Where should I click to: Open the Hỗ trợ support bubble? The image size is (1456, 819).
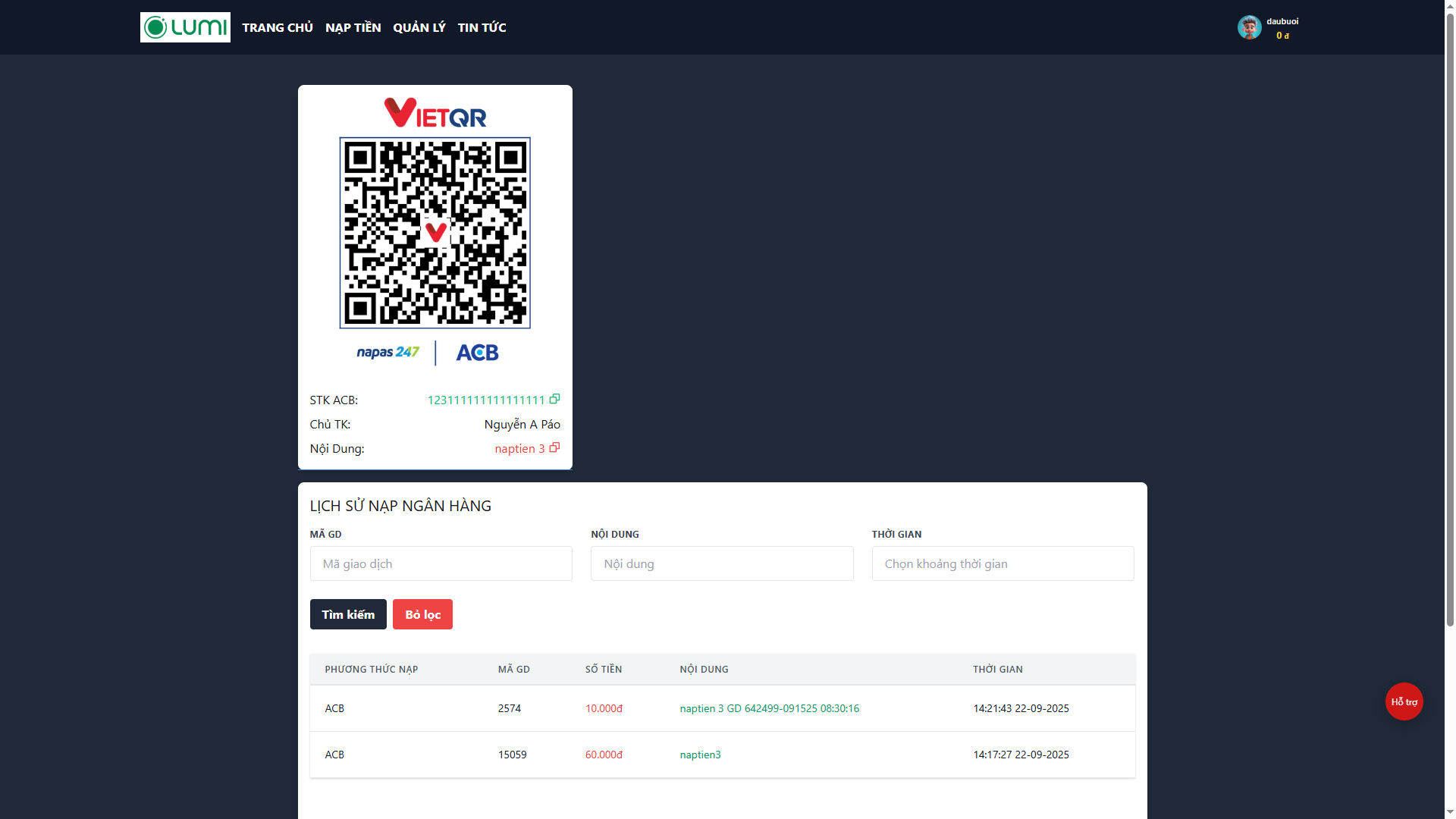click(x=1404, y=701)
